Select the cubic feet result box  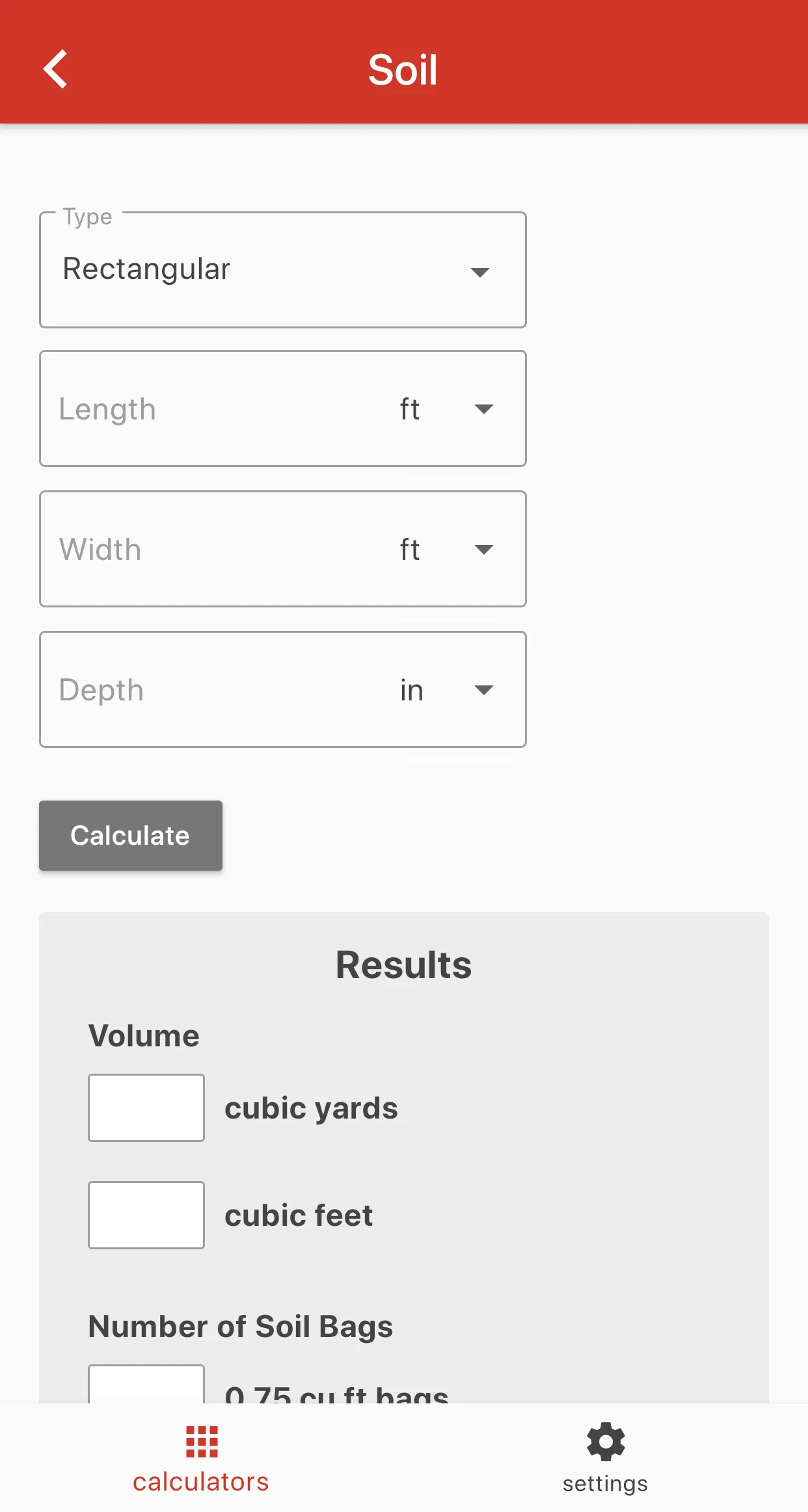(x=146, y=1215)
